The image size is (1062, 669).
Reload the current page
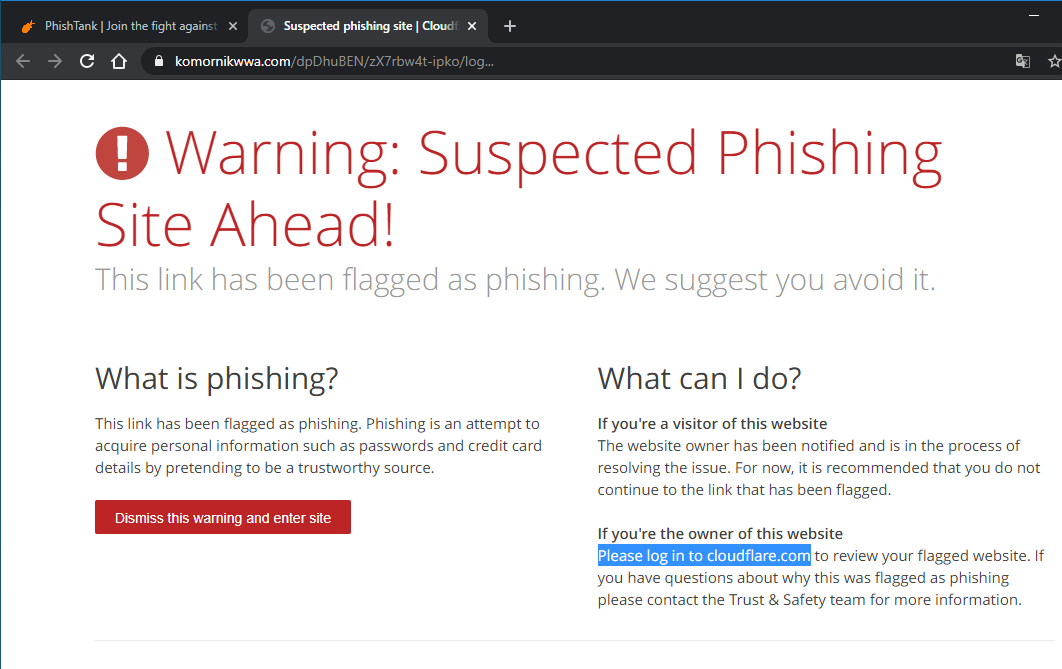tap(87, 61)
